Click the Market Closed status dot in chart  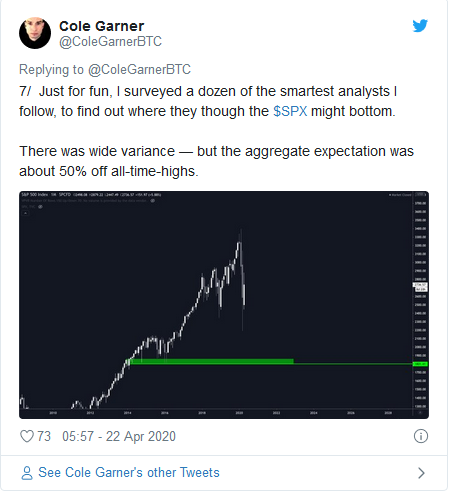(x=390, y=195)
